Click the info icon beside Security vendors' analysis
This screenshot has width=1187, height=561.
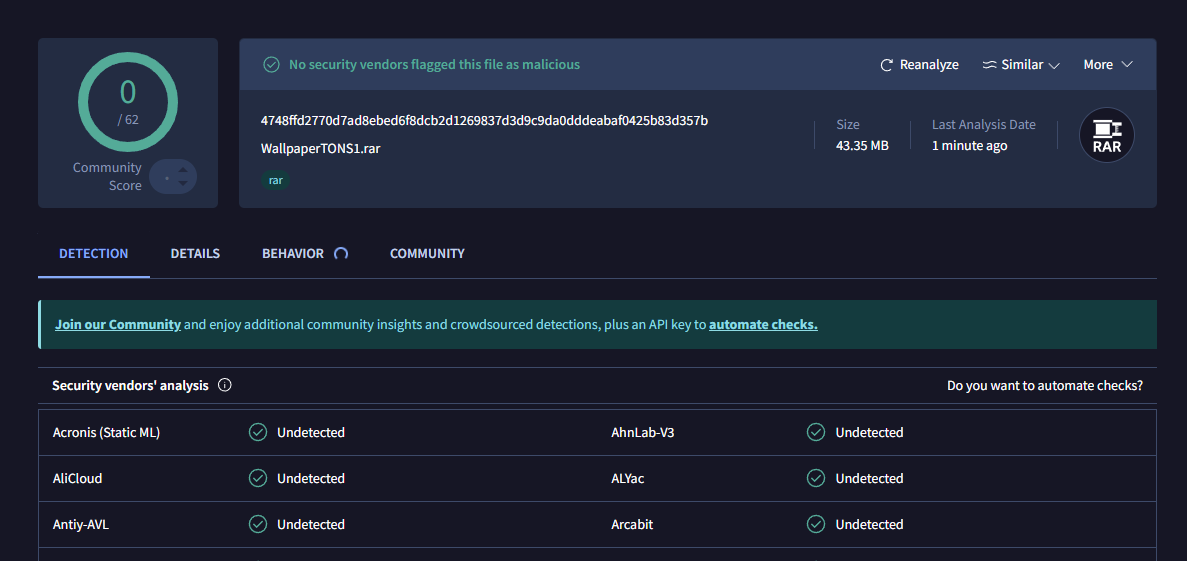225,385
